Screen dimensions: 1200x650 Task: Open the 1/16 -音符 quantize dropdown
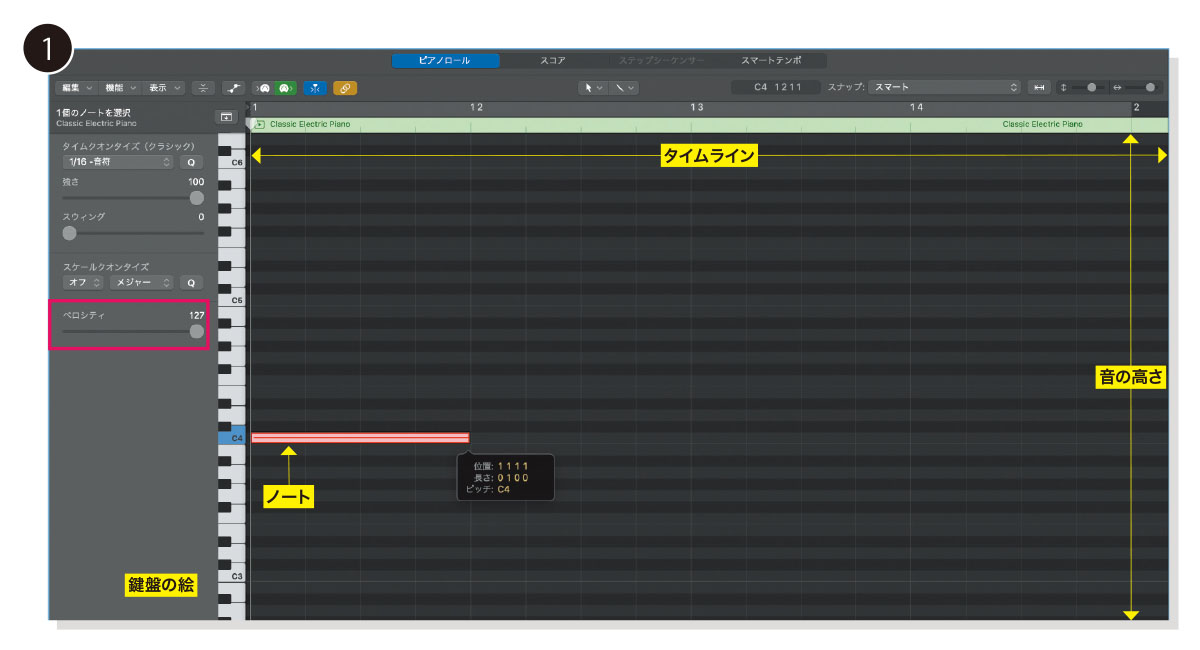click(x=118, y=162)
